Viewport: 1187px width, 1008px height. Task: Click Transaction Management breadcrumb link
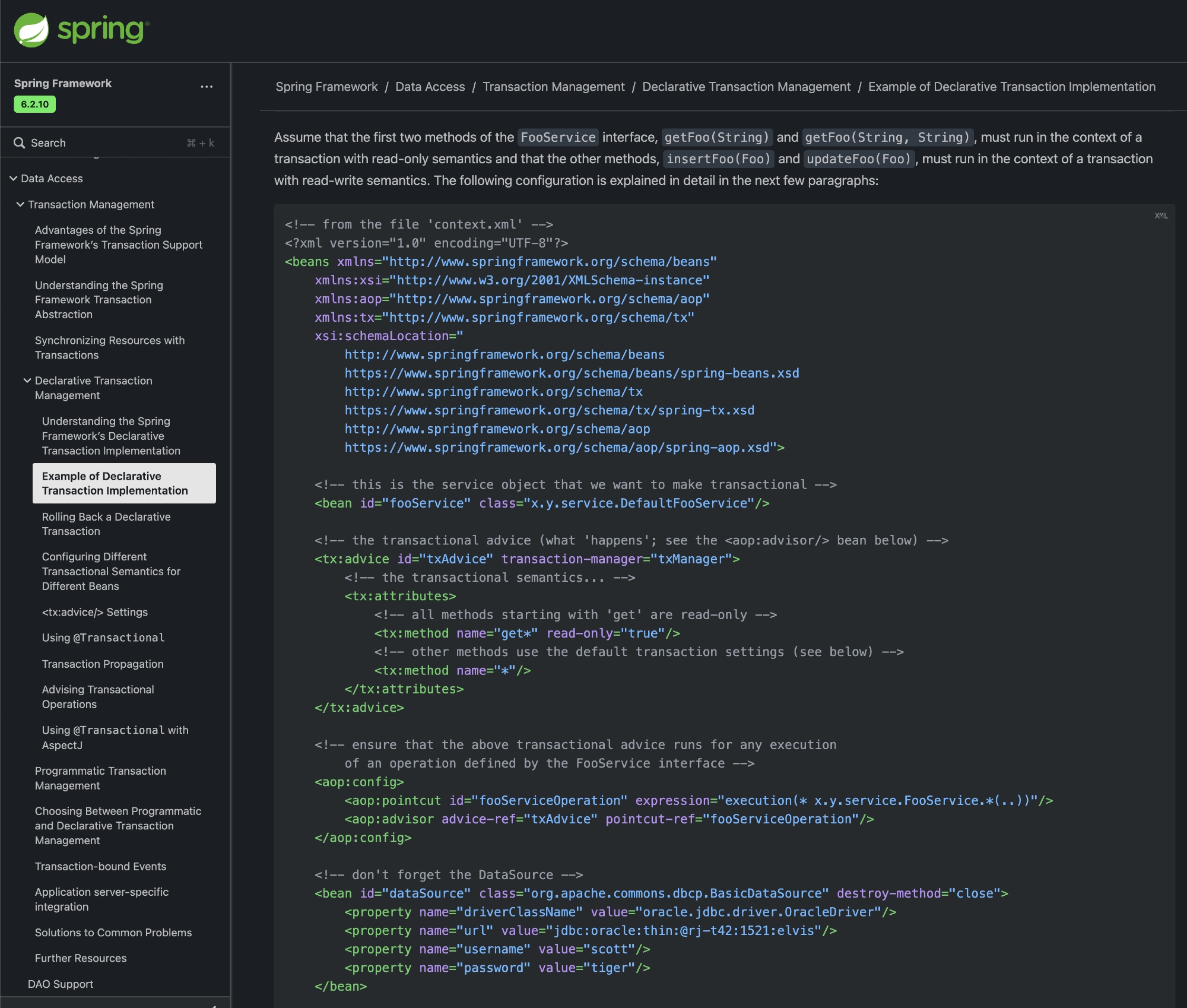553,87
